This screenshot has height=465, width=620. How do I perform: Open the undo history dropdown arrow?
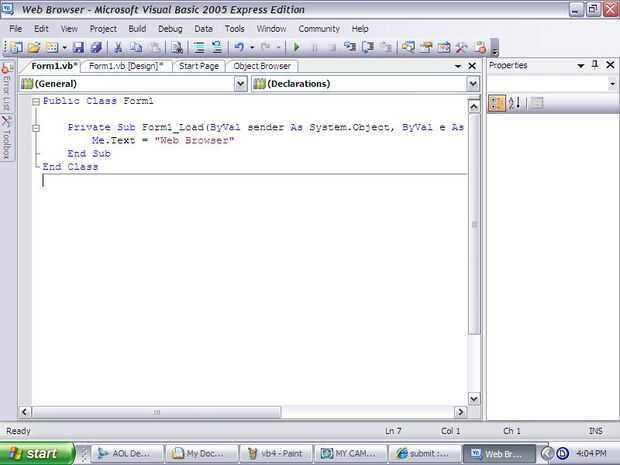click(252, 48)
